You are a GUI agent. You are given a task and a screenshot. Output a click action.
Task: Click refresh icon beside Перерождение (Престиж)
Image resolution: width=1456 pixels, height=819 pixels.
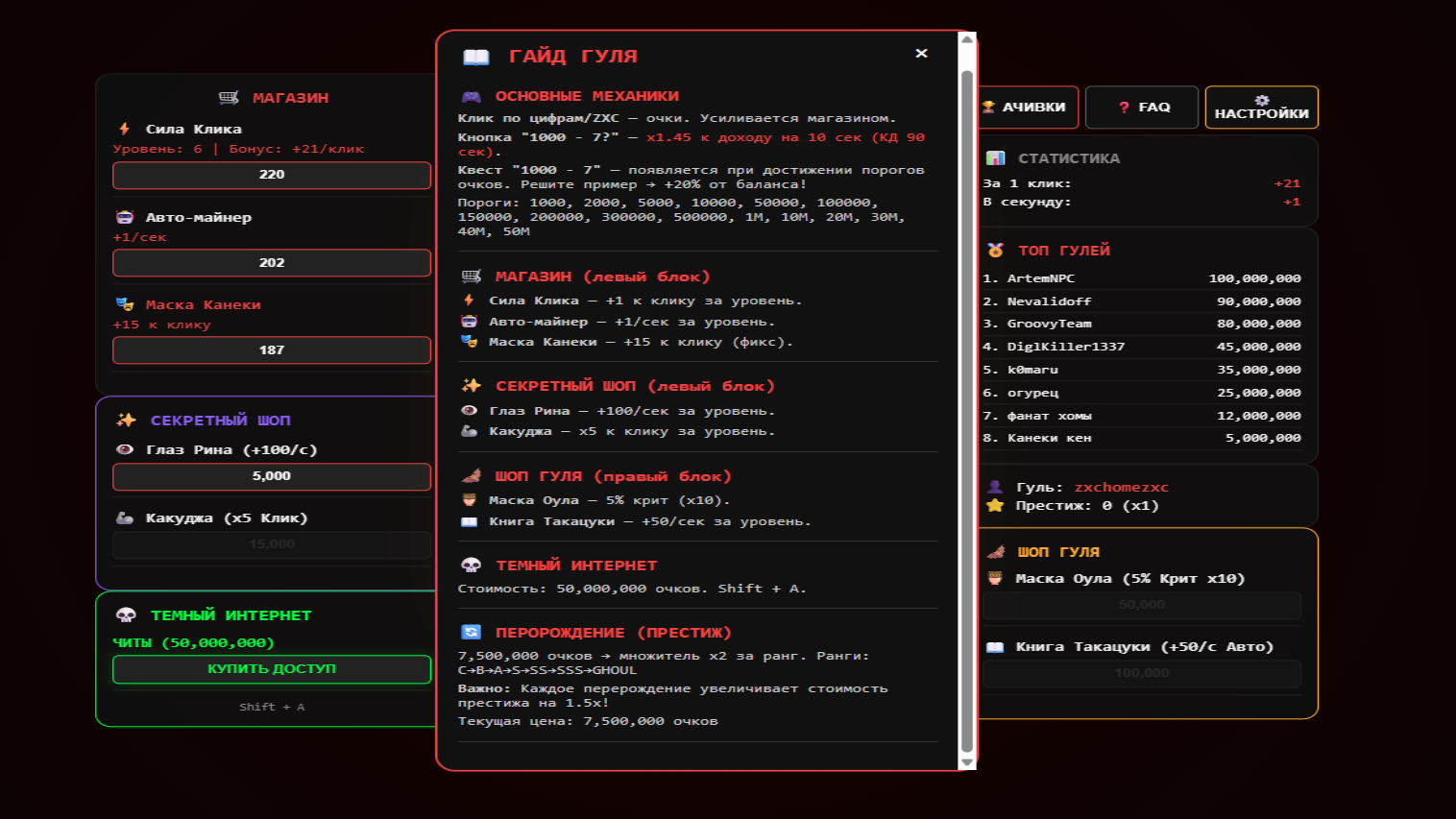coord(472,633)
